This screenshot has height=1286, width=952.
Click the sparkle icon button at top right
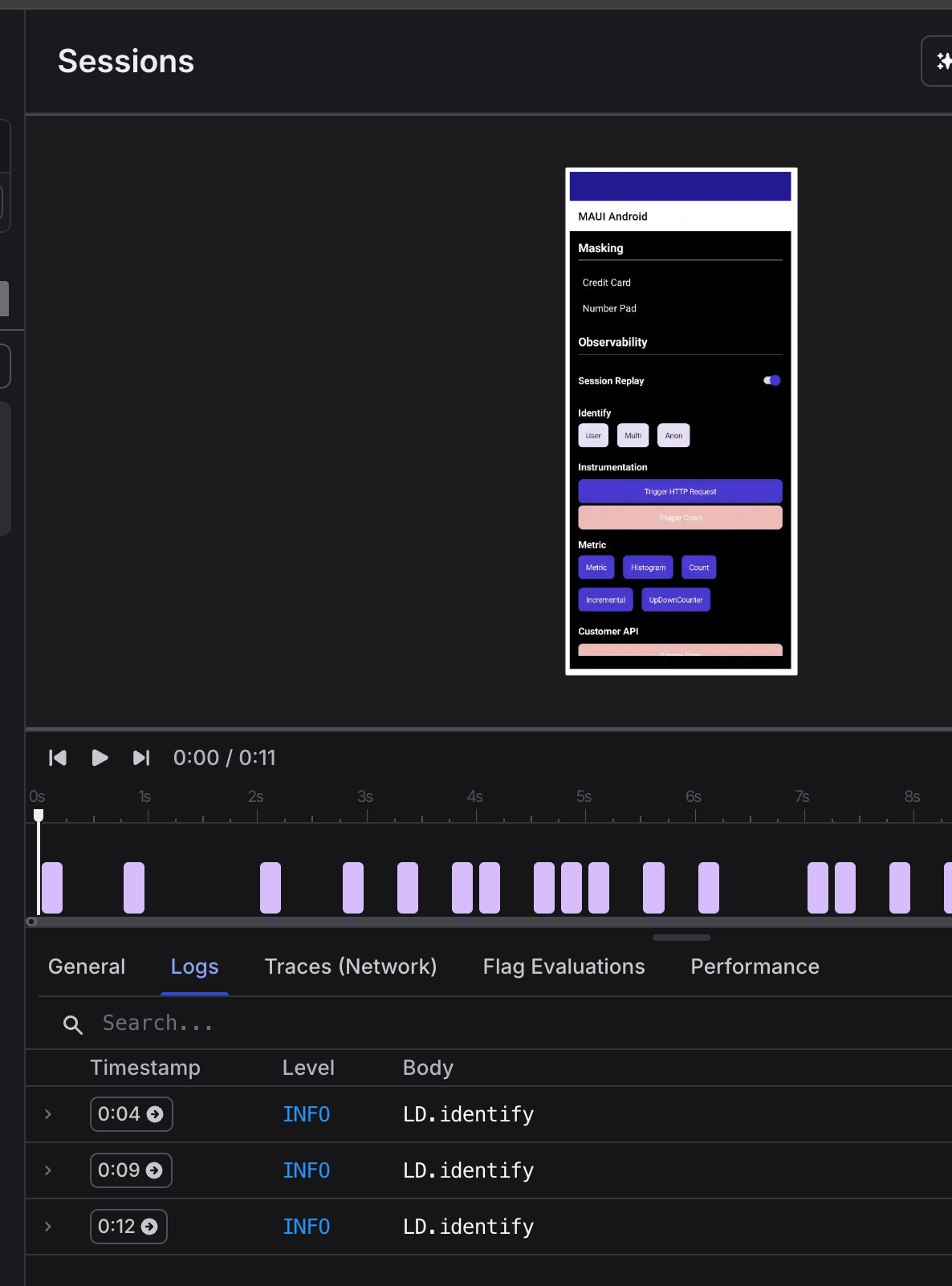coord(942,61)
